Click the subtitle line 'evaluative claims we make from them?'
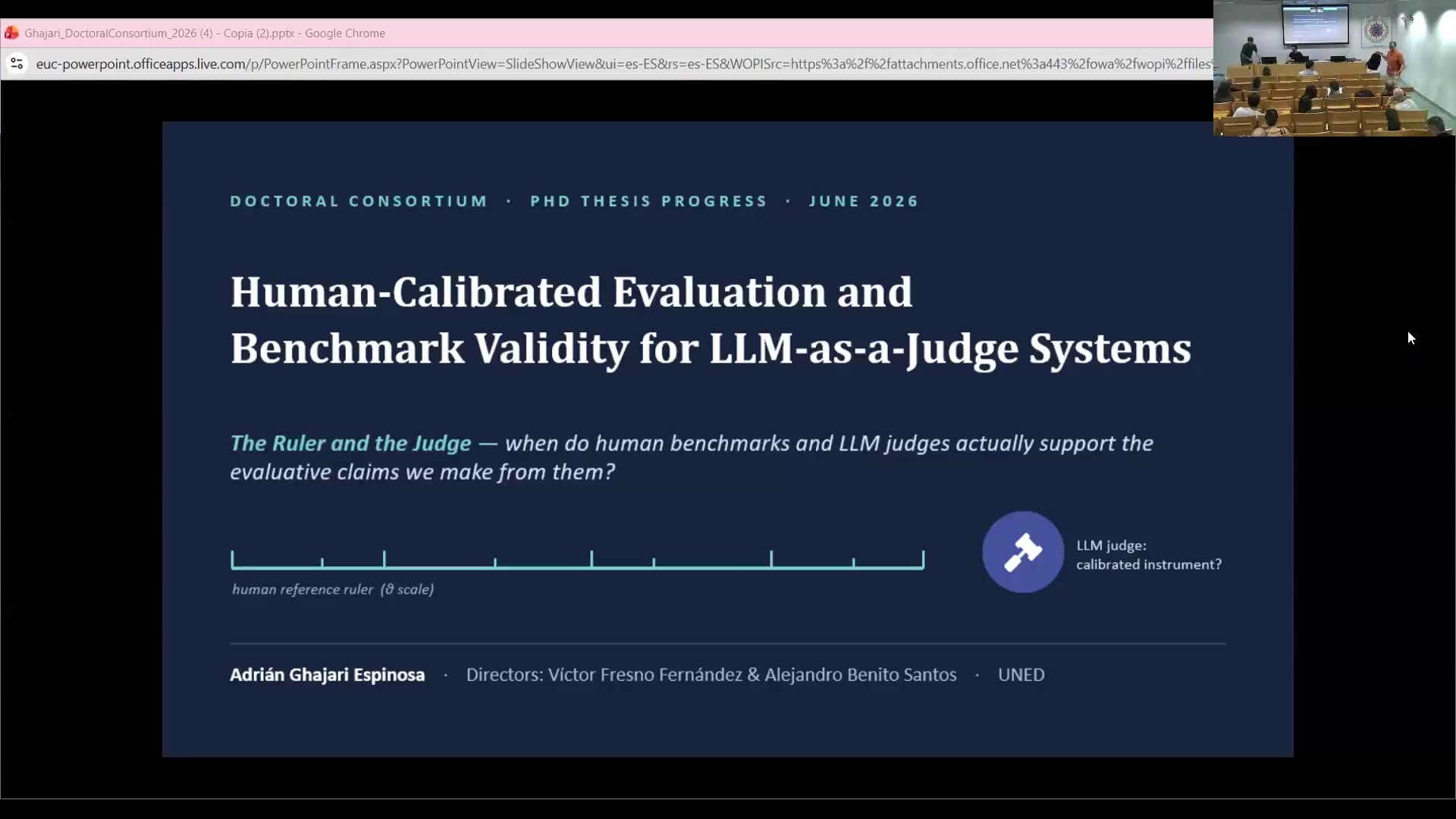 point(422,472)
